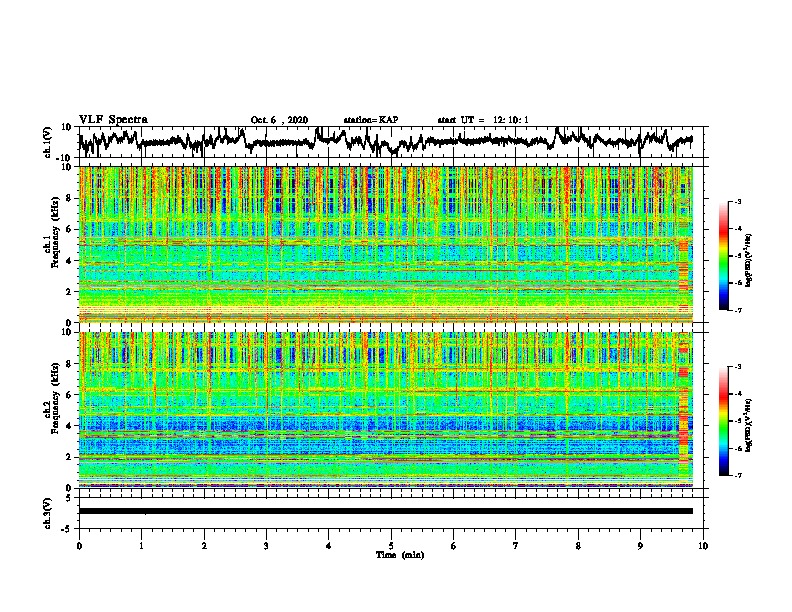The width and height of the screenshot is (792, 612).
Task: Click the ch.1 colorbar unit label
Action: pos(749,261)
